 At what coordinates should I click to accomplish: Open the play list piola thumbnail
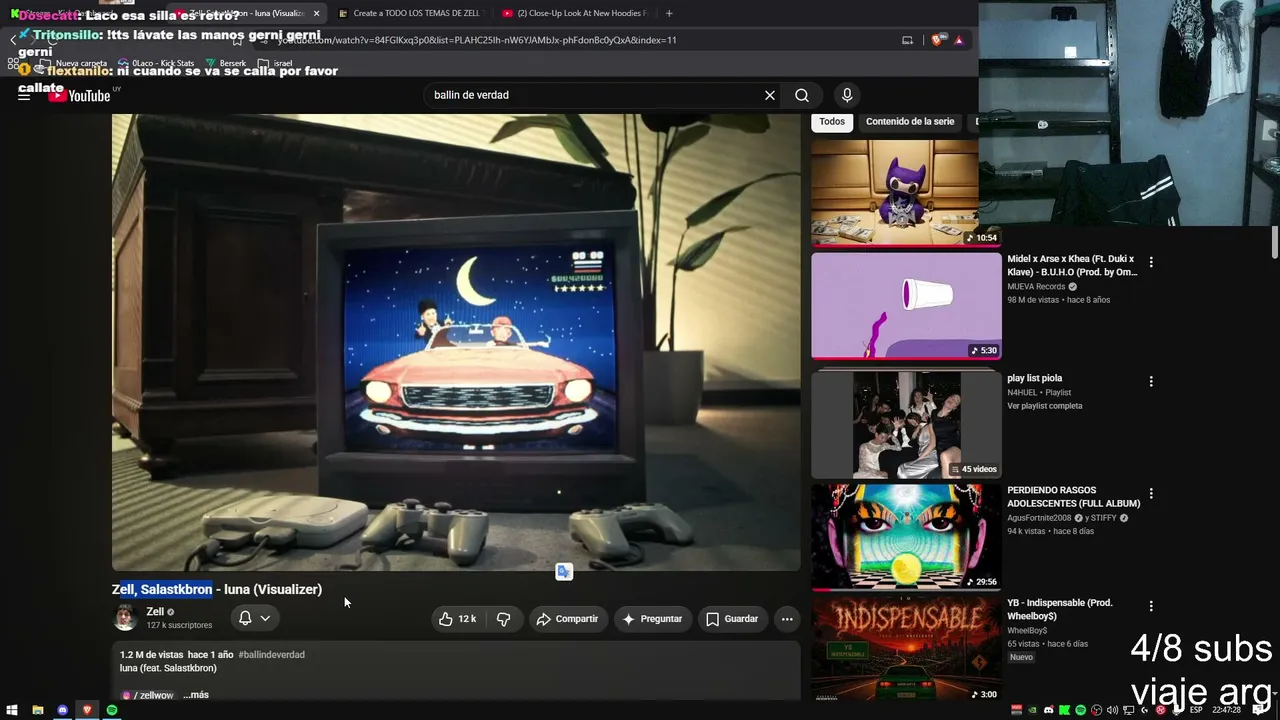(x=906, y=425)
